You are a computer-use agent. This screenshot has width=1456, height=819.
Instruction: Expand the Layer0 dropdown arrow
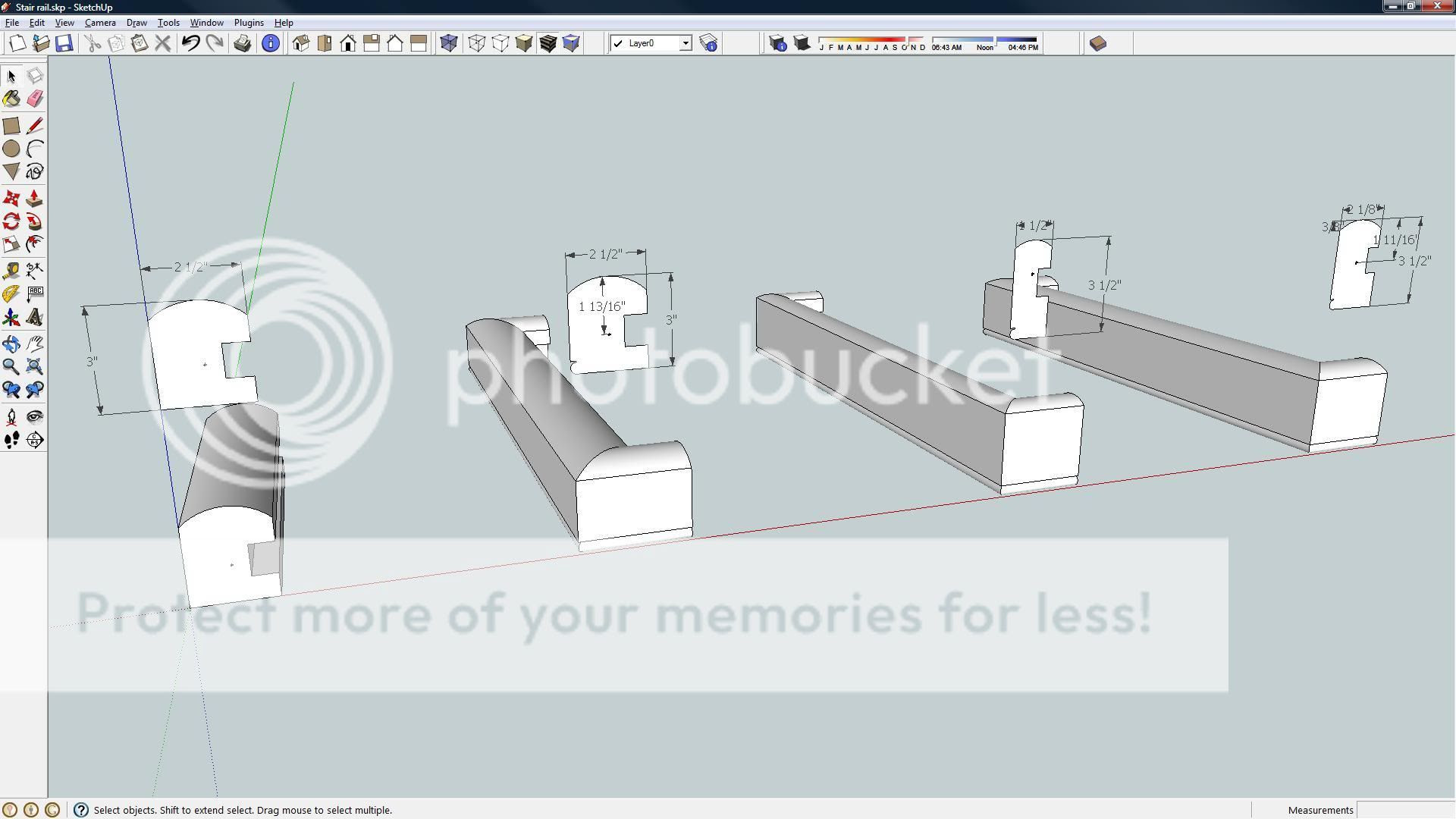pos(686,43)
